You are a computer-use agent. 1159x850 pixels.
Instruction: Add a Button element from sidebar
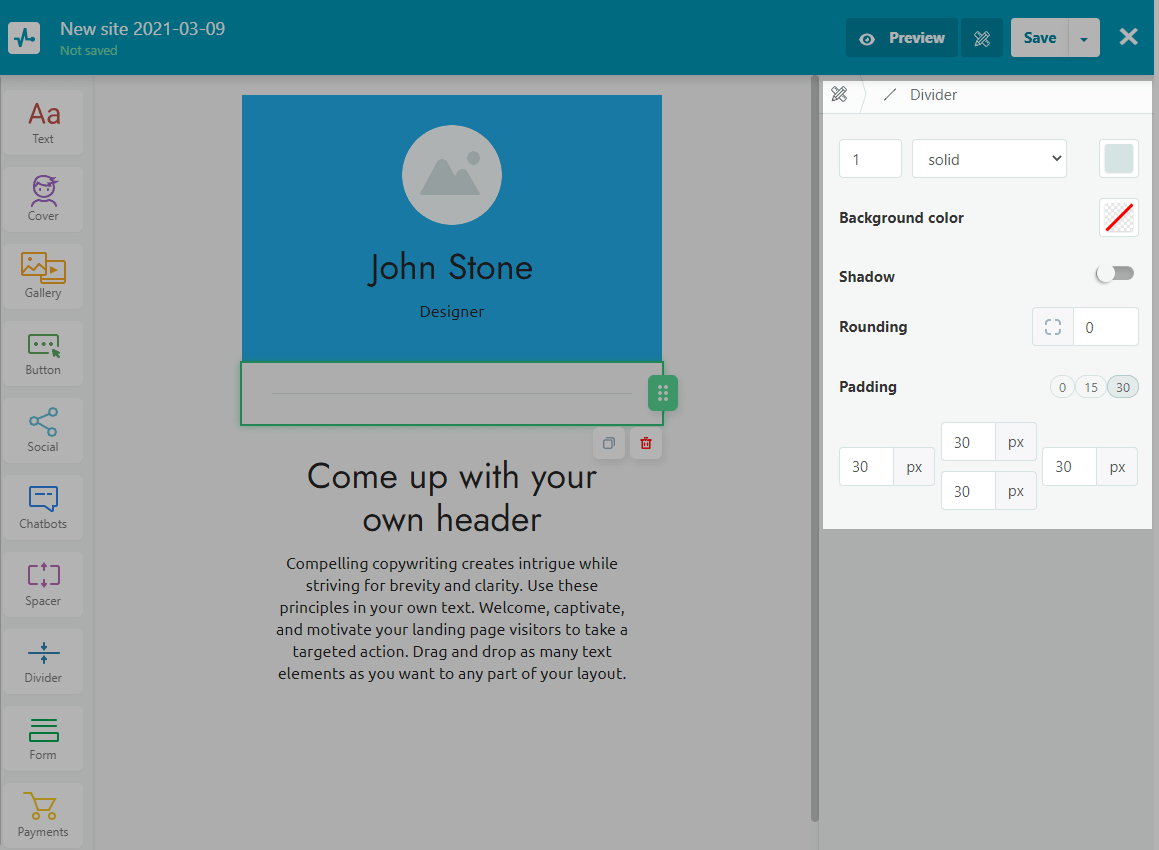[x=43, y=353]
